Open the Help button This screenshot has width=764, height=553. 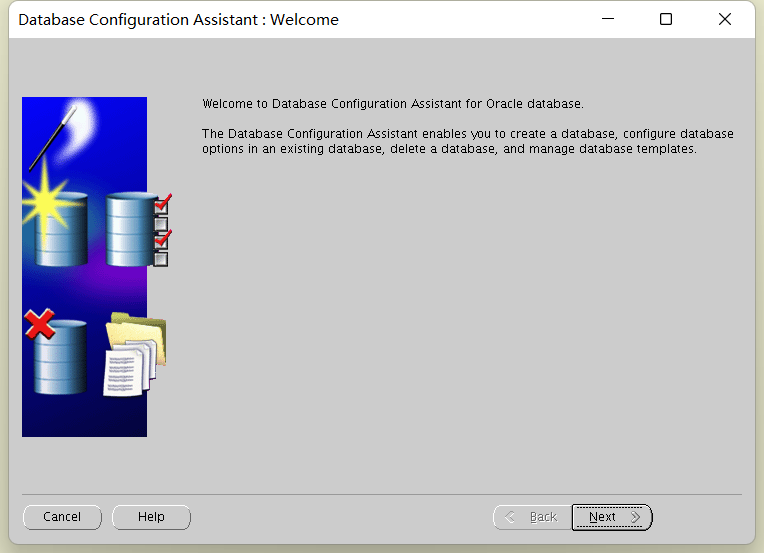click(x=151, y=517)
